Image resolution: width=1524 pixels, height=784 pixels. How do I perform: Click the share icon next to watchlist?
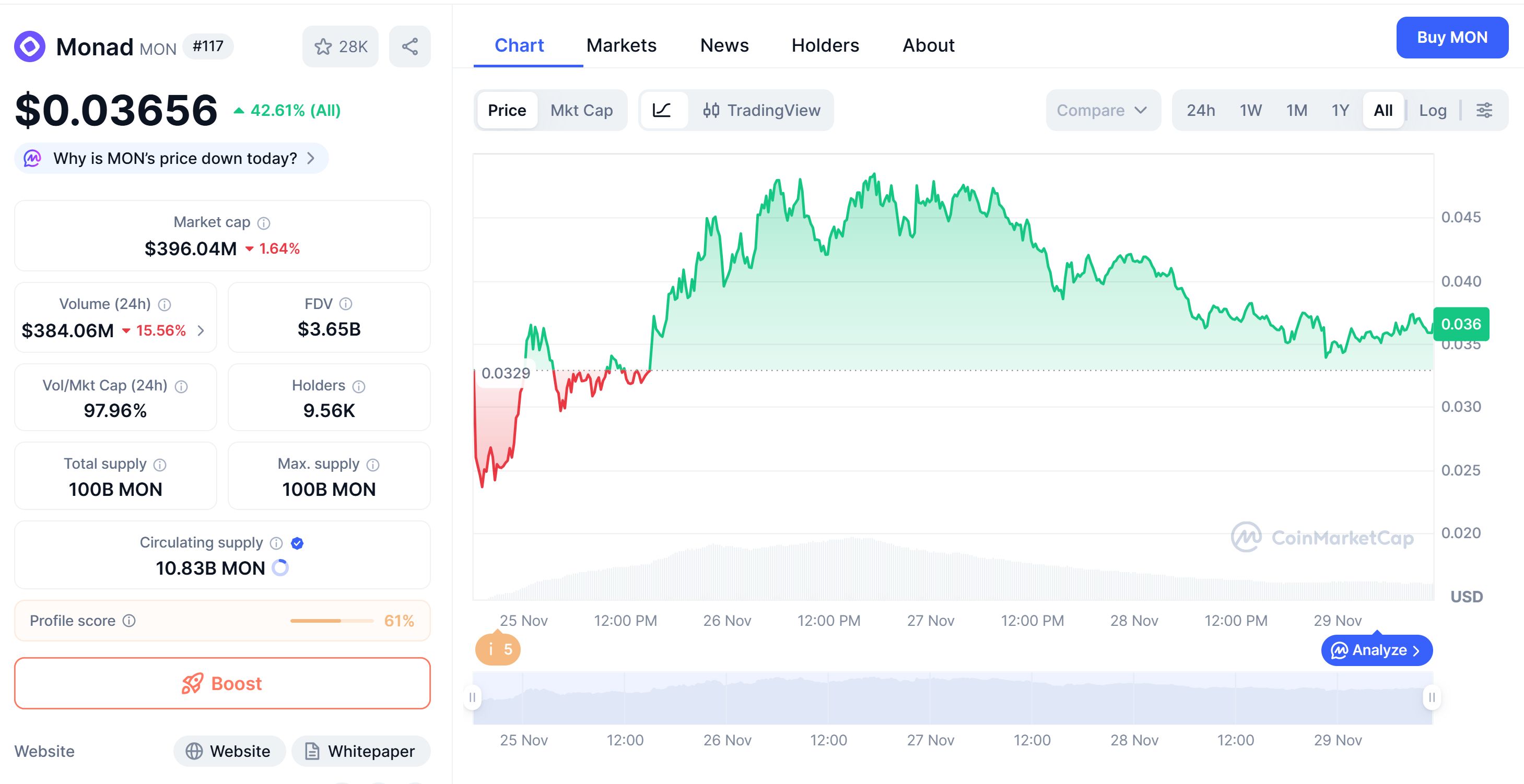click(x=409, y=45)
